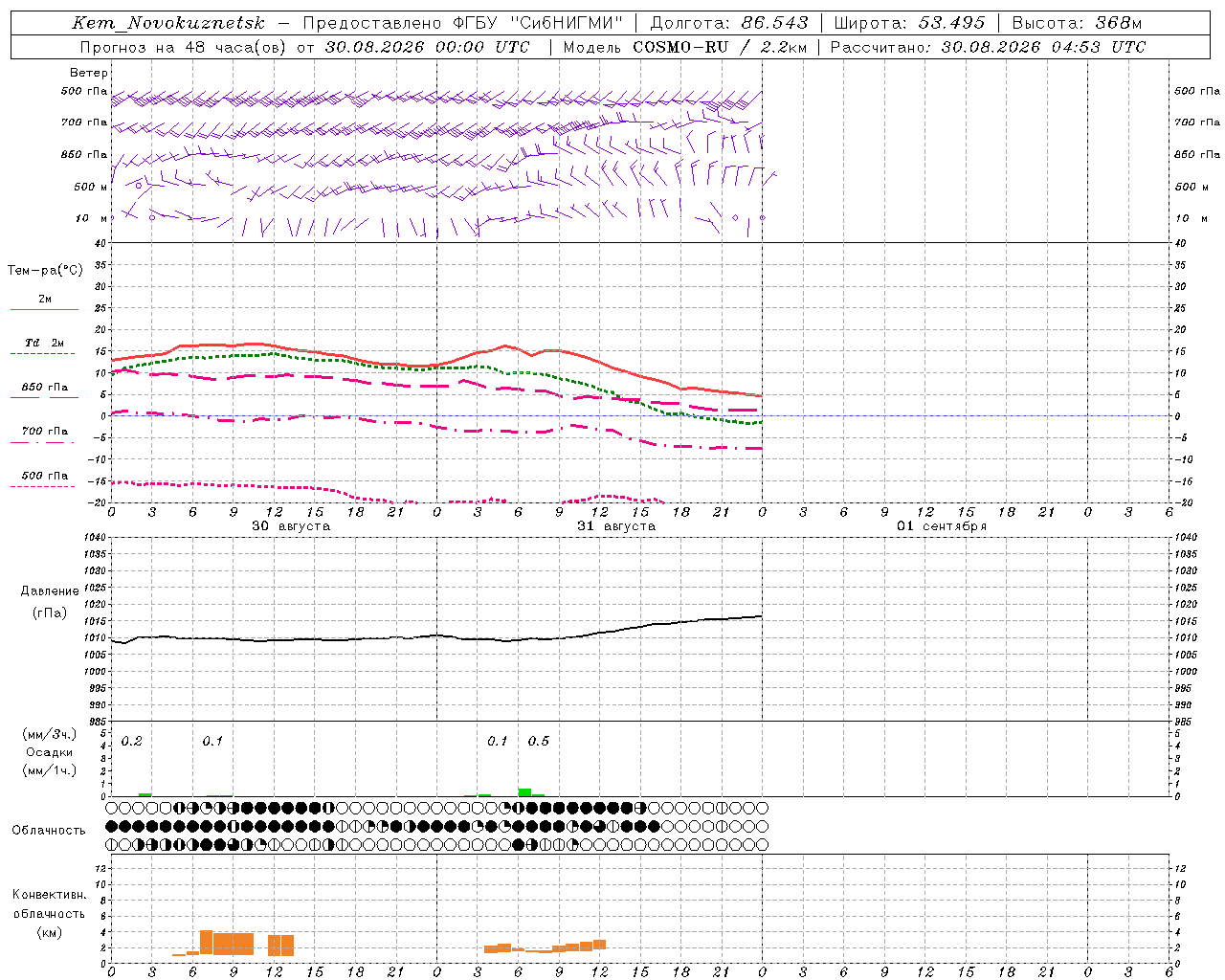
Task: Click the red 2м temperature legend line
Action: [44, 309]
